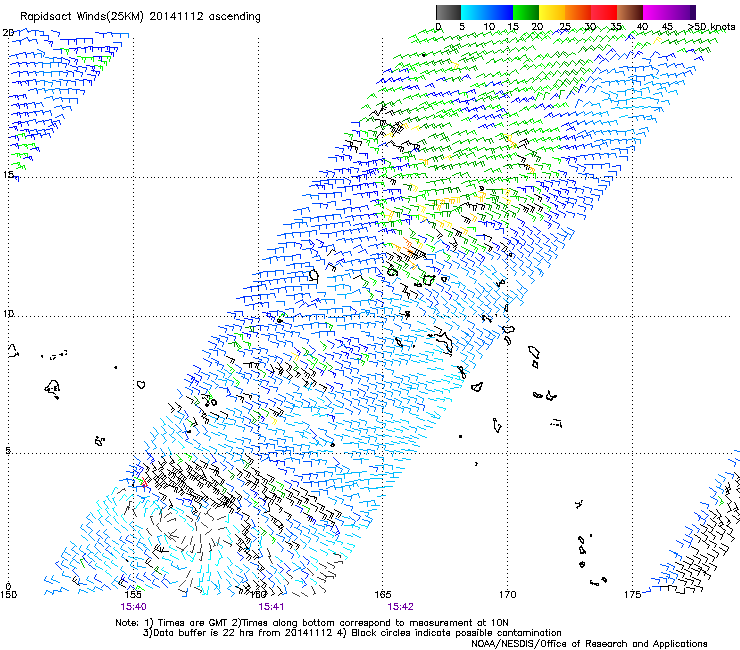
Task: Click the orange 25-30 knots color band
Action: click(578, 12)
